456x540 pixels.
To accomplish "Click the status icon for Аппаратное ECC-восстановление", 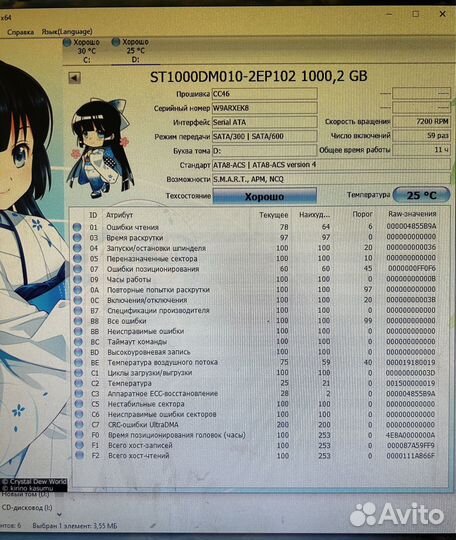I will (x=79, y=393).
